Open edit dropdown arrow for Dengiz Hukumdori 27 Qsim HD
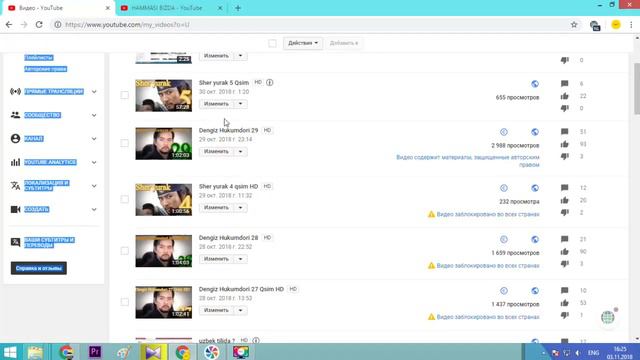 pos(240,310)
